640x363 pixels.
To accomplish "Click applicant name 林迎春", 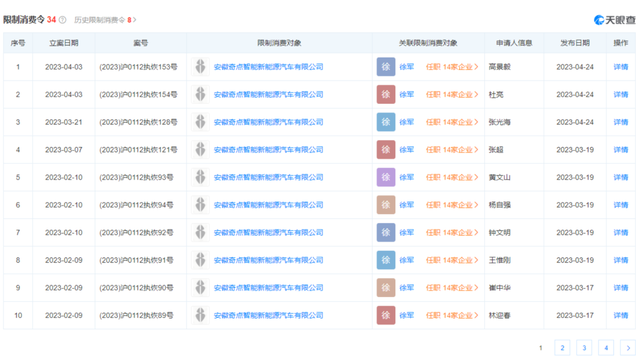I will [500, 315].
